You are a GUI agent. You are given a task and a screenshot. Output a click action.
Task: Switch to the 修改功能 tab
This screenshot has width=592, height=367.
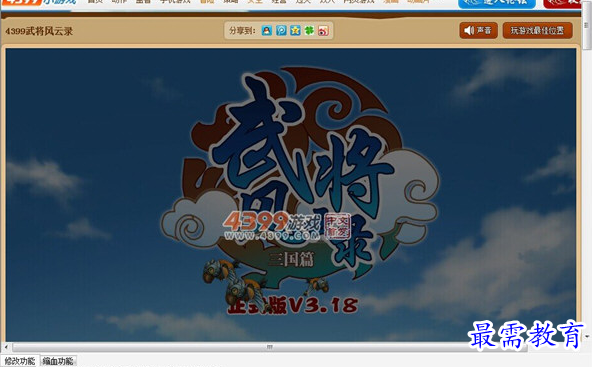pyautogui.click(x=20, y=361)
